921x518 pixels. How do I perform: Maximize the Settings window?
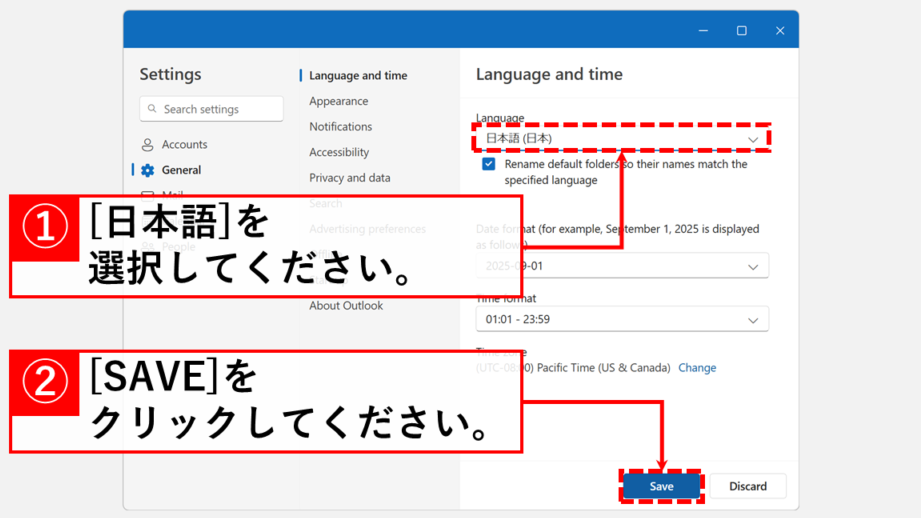(x=741, y=31)
